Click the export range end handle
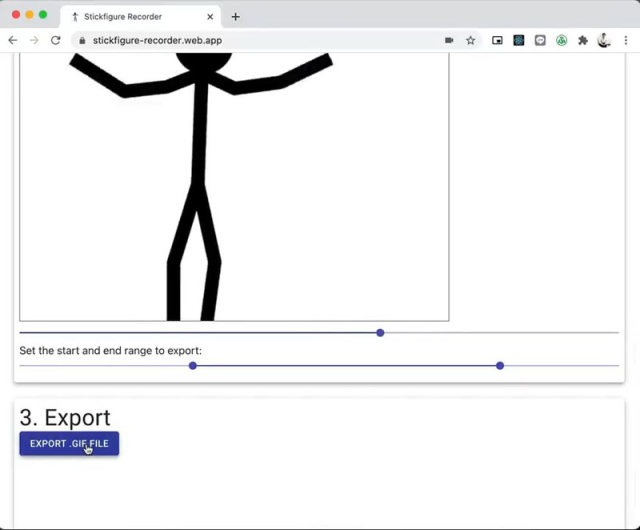Screen dimensions: 640x530 pos(500,366)
